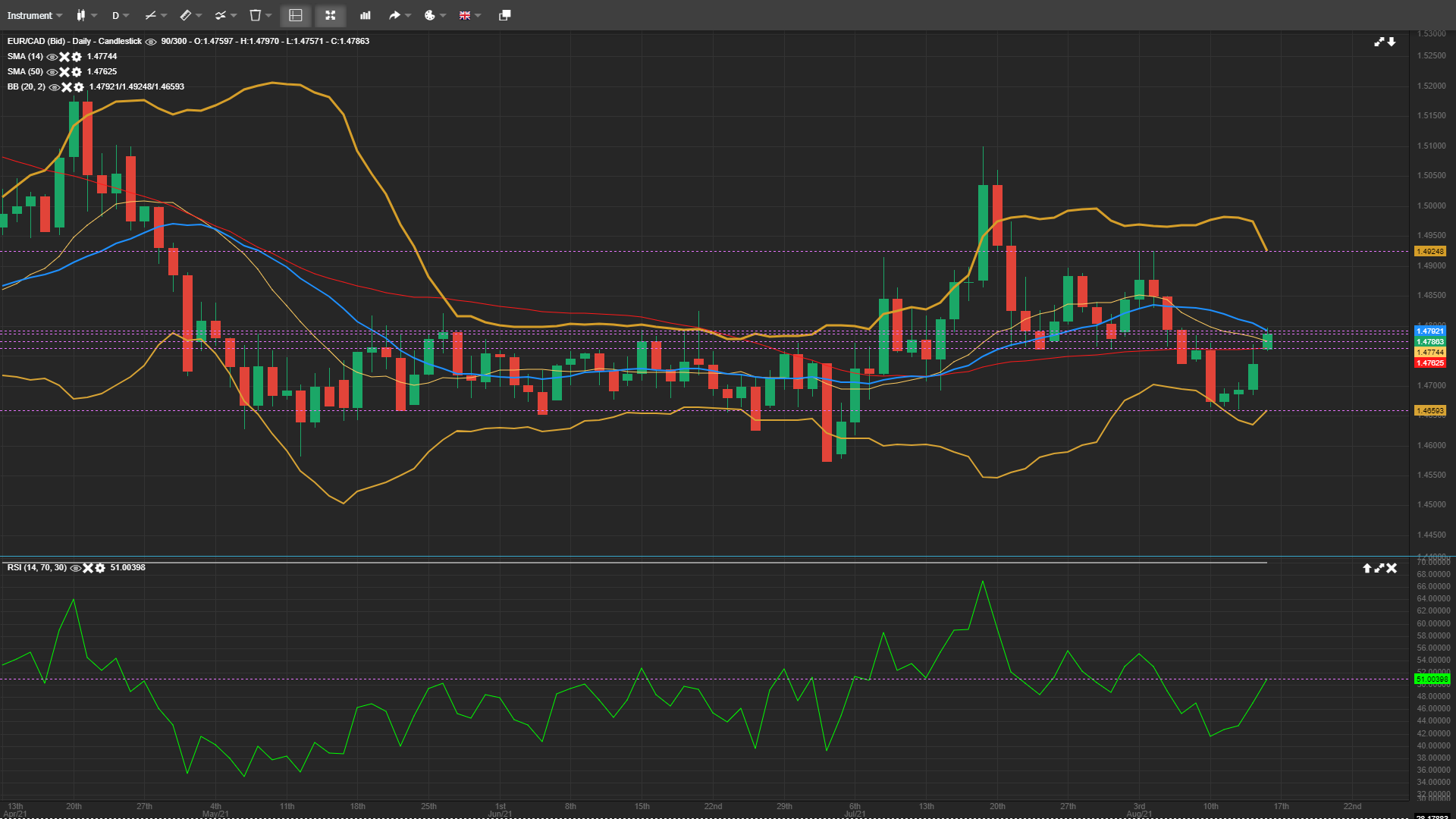
Task: Maximize the RSI pane
Action: (x=1379, y=568)
